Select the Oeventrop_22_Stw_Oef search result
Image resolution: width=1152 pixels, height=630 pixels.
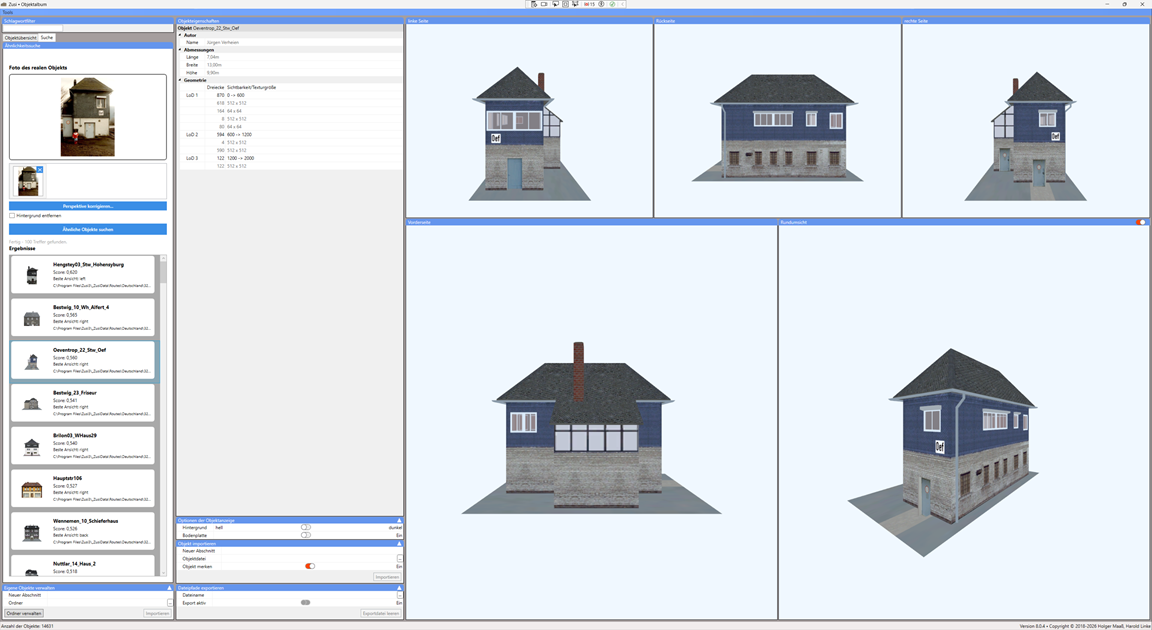[82, 361]
